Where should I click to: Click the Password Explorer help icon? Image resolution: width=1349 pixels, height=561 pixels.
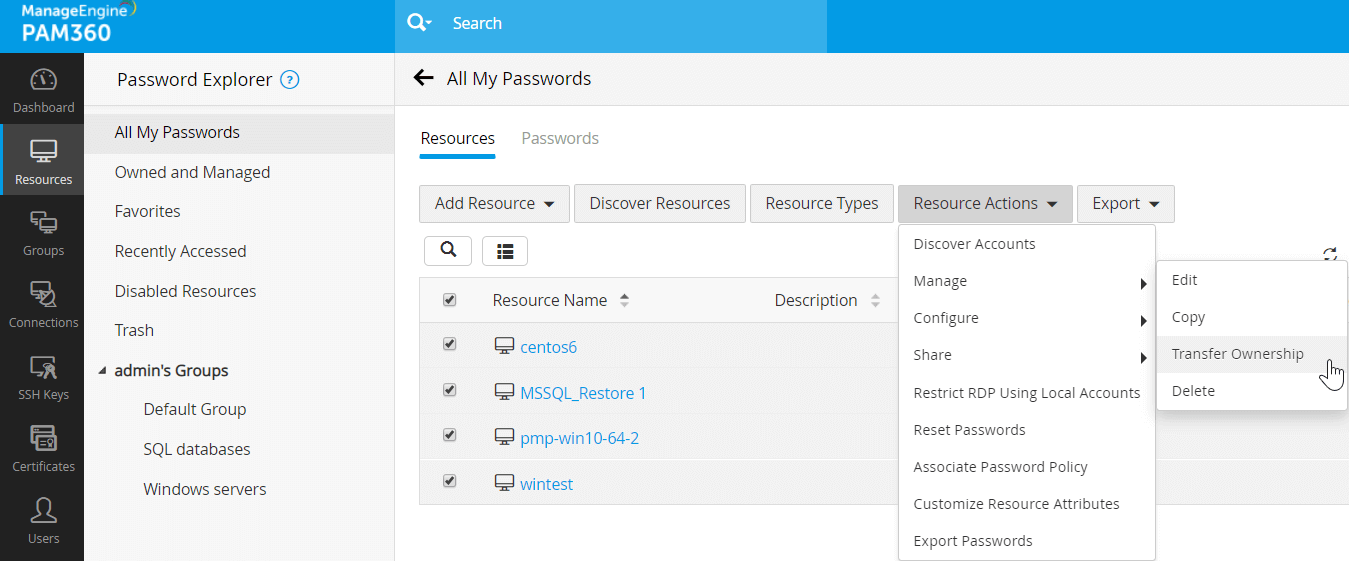point(290,80)
